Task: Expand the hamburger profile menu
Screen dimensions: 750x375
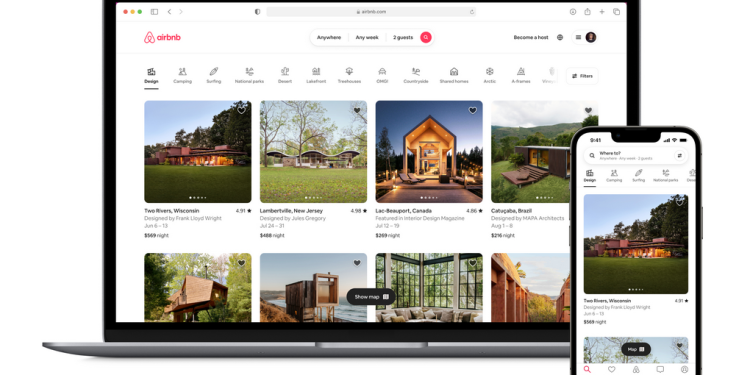Action: coord(578,37)
